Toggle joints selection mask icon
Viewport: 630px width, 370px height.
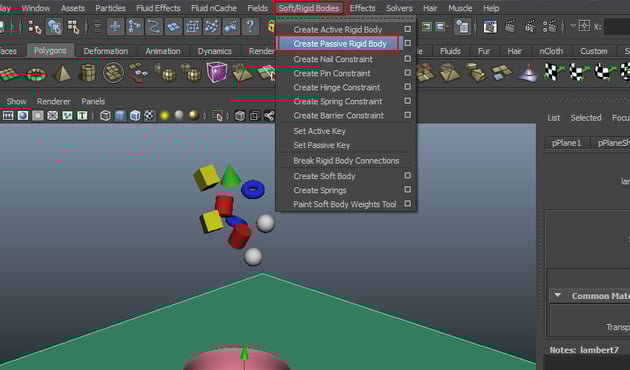(135, 27)
